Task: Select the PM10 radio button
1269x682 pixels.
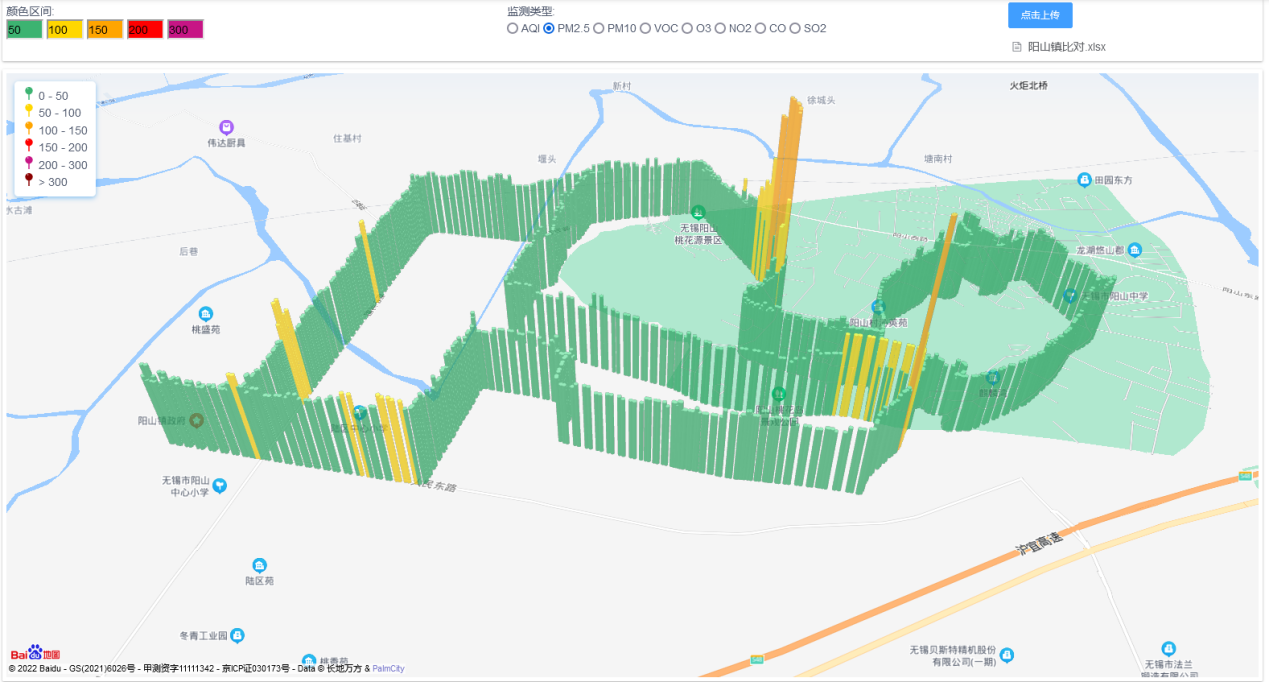Action: tap(599, 28)
